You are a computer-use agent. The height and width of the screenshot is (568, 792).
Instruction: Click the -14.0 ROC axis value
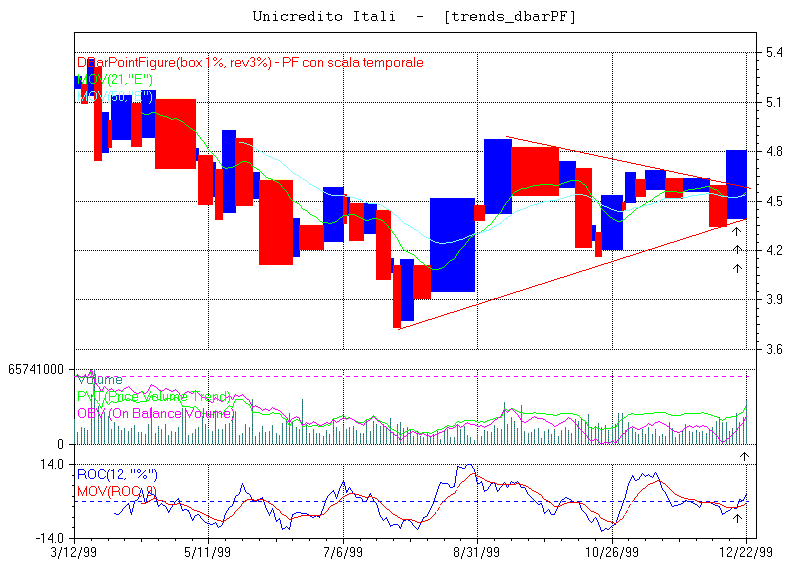click(x=50, y=538)
